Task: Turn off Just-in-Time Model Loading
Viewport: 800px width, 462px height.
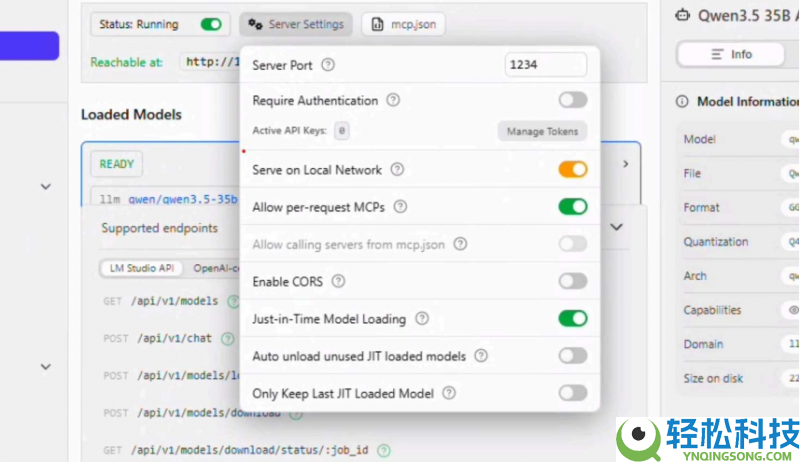Action: pyautogui.click(x=572, y=319)
